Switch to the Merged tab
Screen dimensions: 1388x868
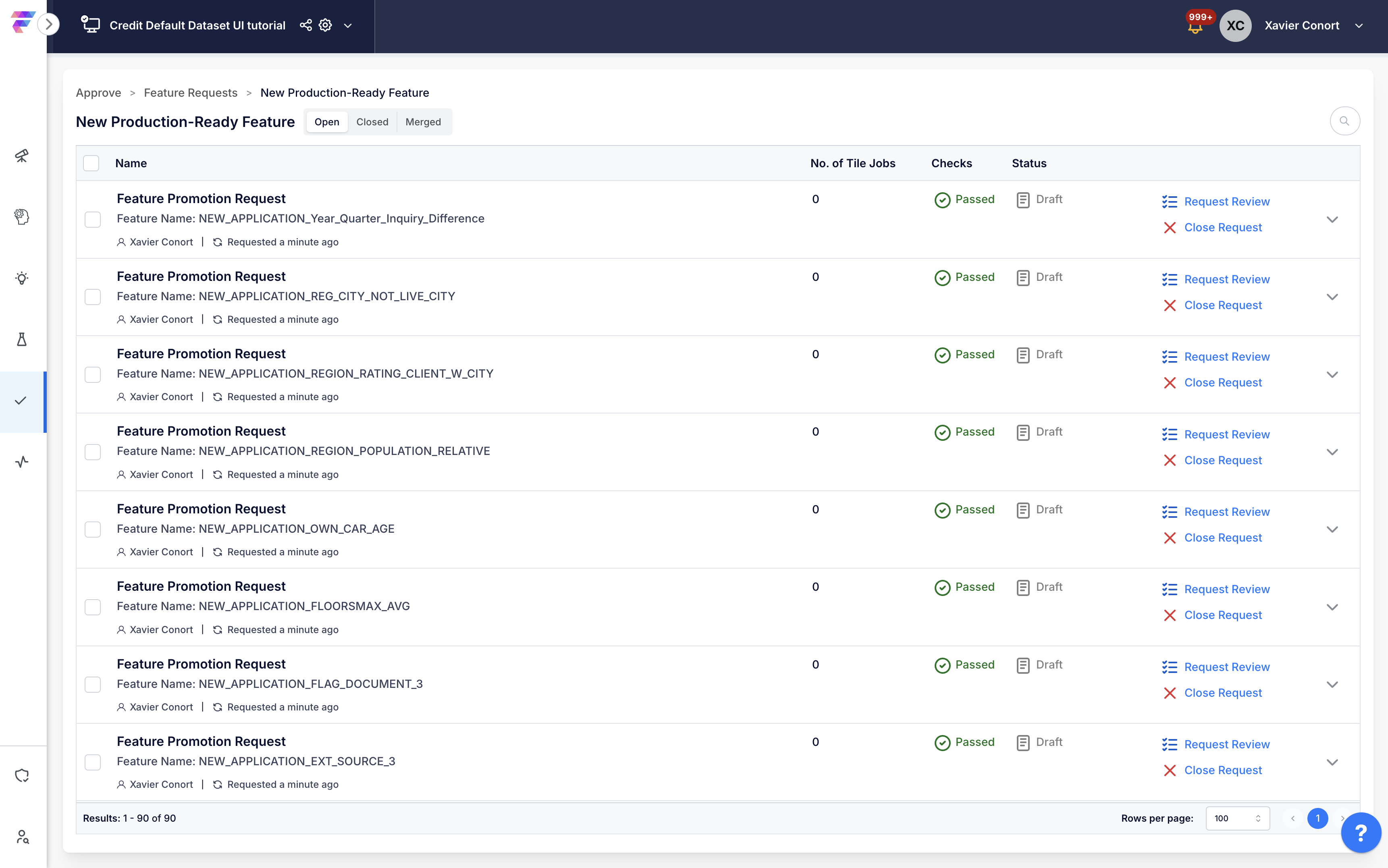(x=423, y=122)
